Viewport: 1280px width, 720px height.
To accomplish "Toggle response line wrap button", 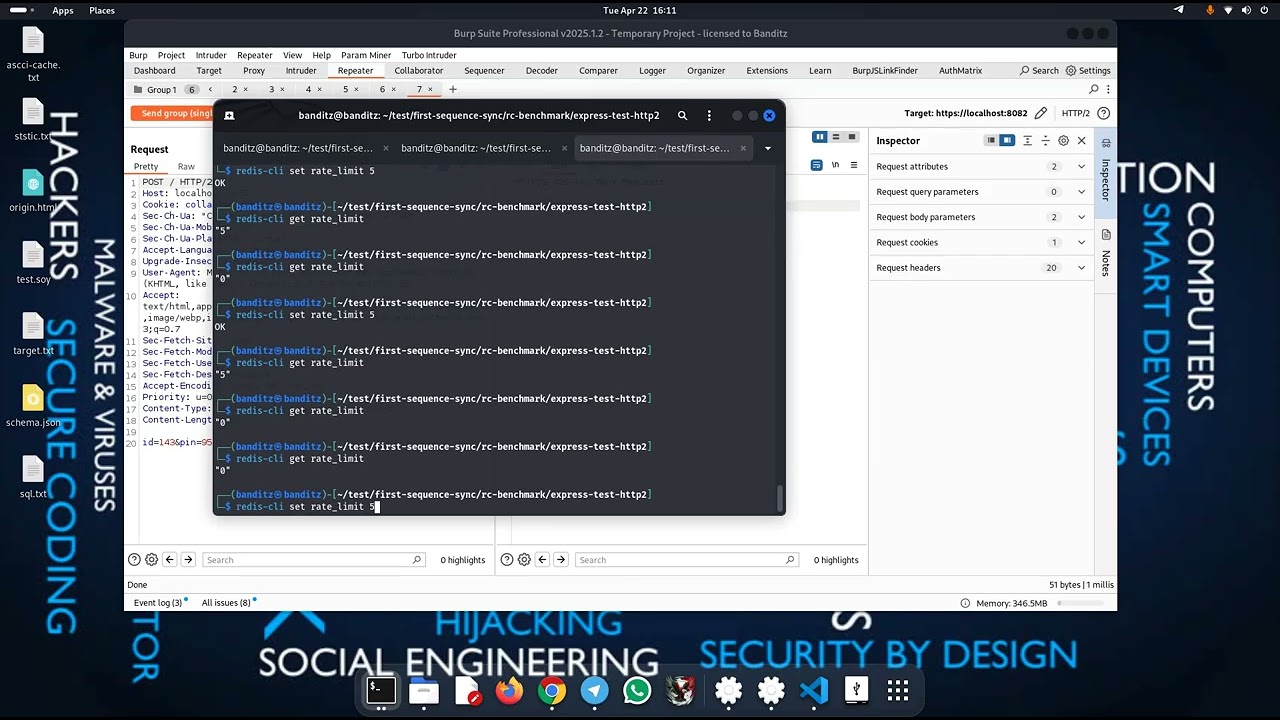I will (x=817, y=165).
